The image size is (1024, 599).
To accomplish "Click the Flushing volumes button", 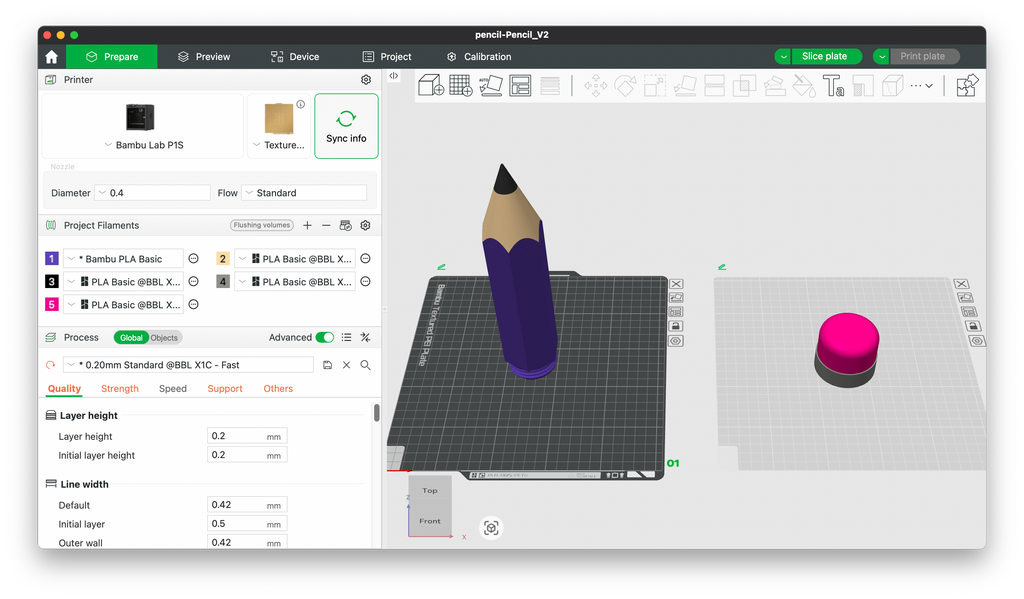I will (262, 225).
